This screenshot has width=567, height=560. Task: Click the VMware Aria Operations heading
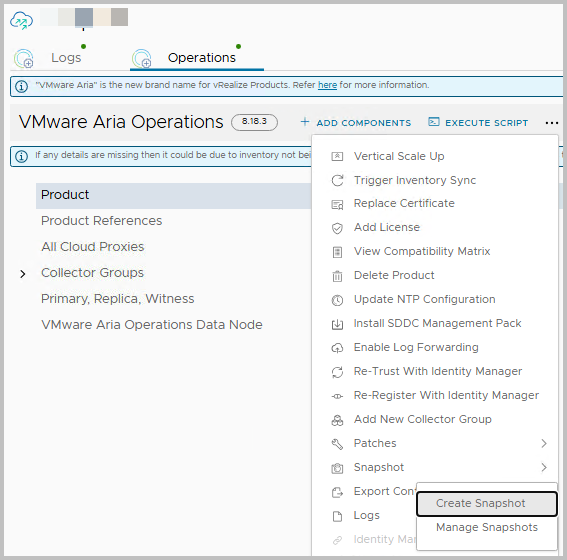[x=121, y=122]
